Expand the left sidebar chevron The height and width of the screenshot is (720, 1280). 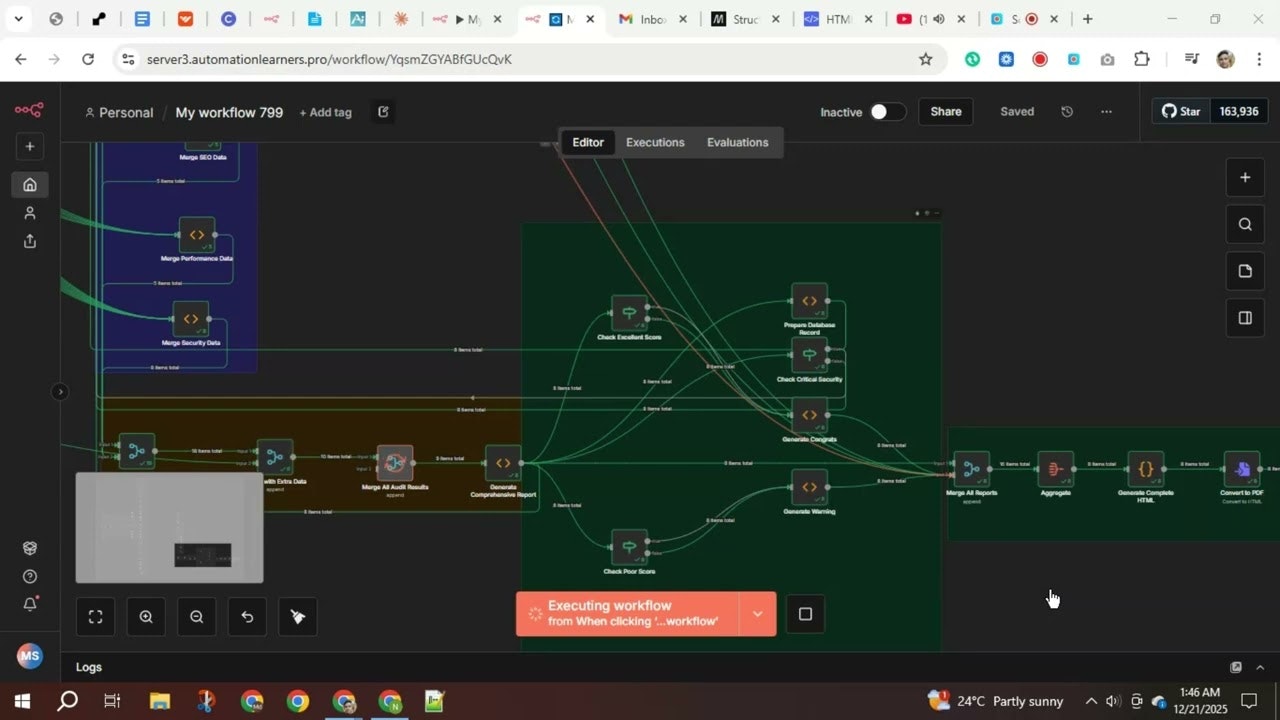coord(60,392)
